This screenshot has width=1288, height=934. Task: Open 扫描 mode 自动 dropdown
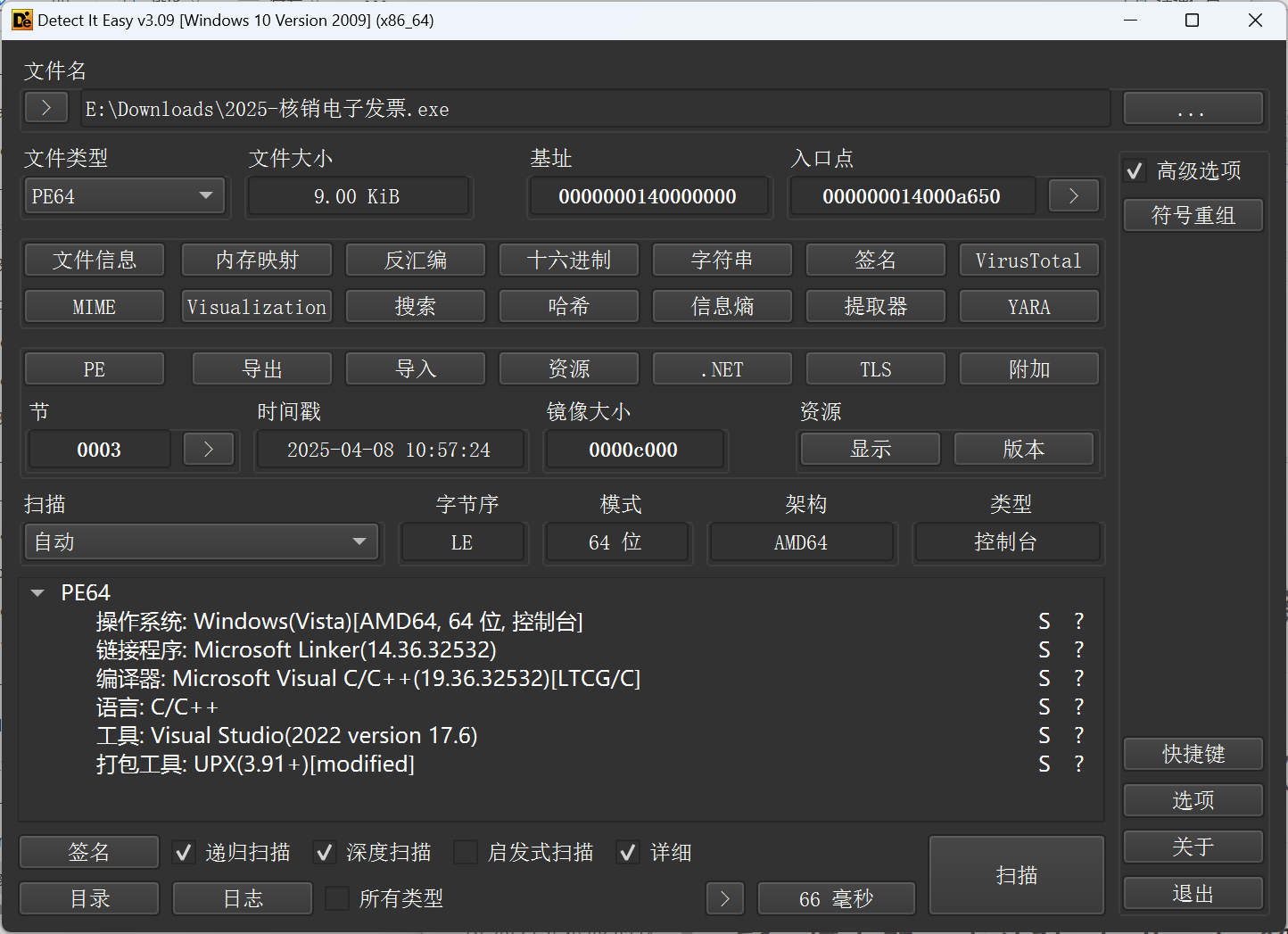pos(202,541)
